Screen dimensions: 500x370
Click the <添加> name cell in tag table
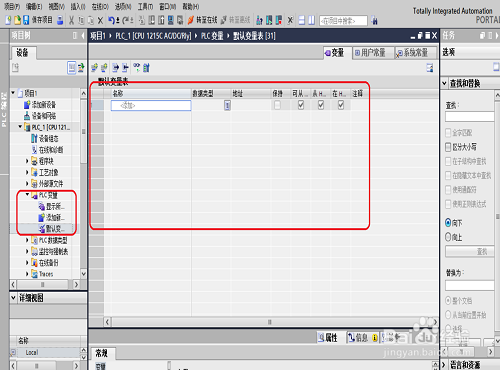tap(151, 106)
